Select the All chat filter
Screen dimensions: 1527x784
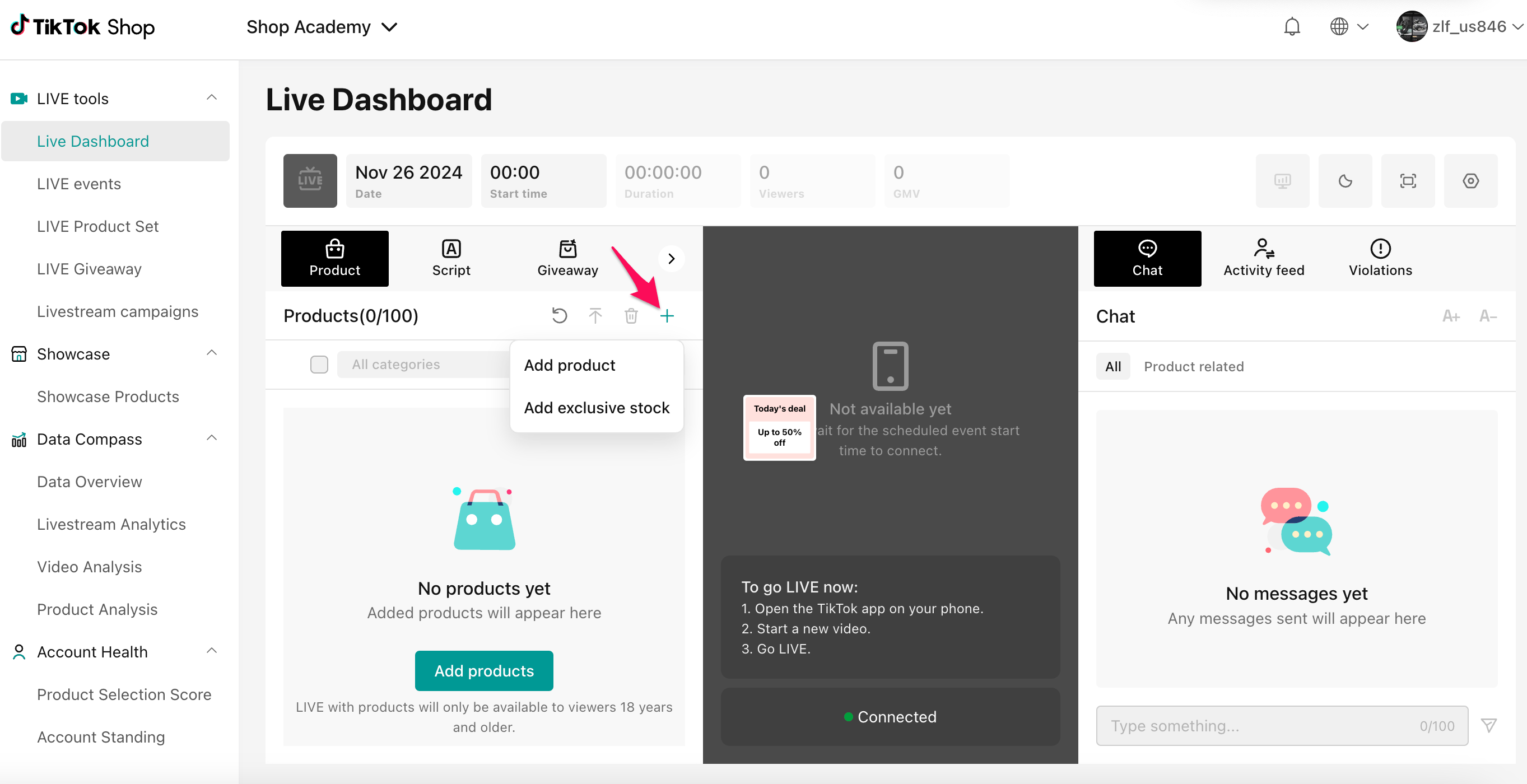click(1112, 366)
